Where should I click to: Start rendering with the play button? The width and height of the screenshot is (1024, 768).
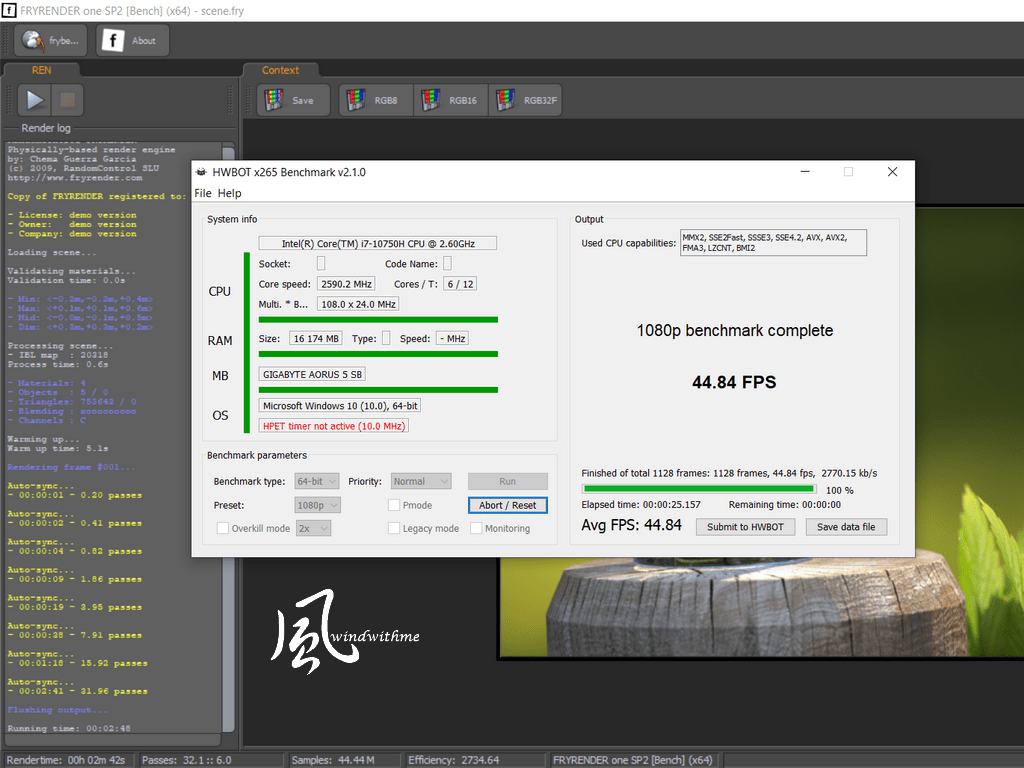35,100
